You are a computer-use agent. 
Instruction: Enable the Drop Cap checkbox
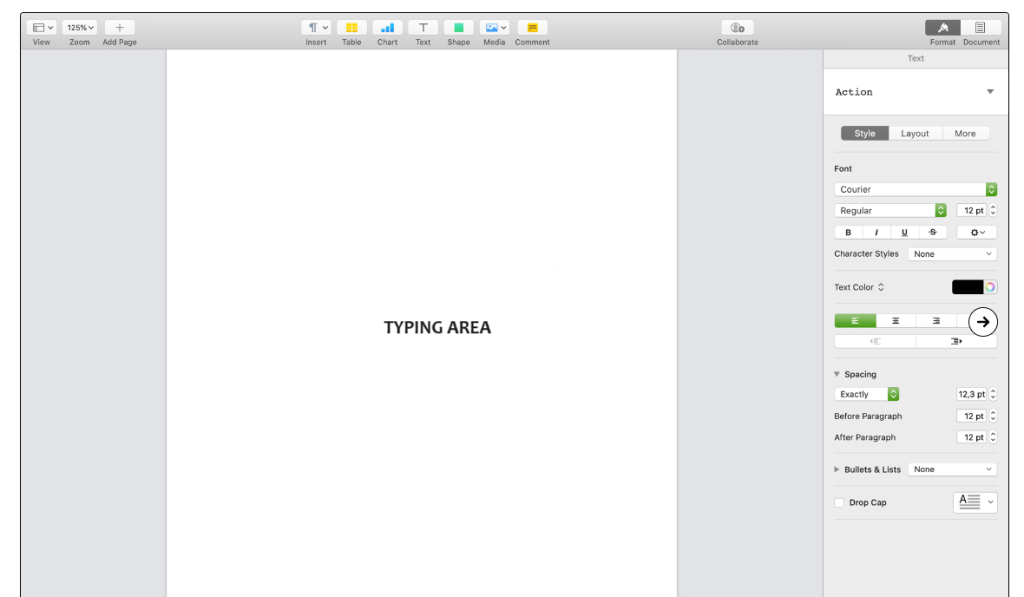pyautogui.click(x=839, y=503)
